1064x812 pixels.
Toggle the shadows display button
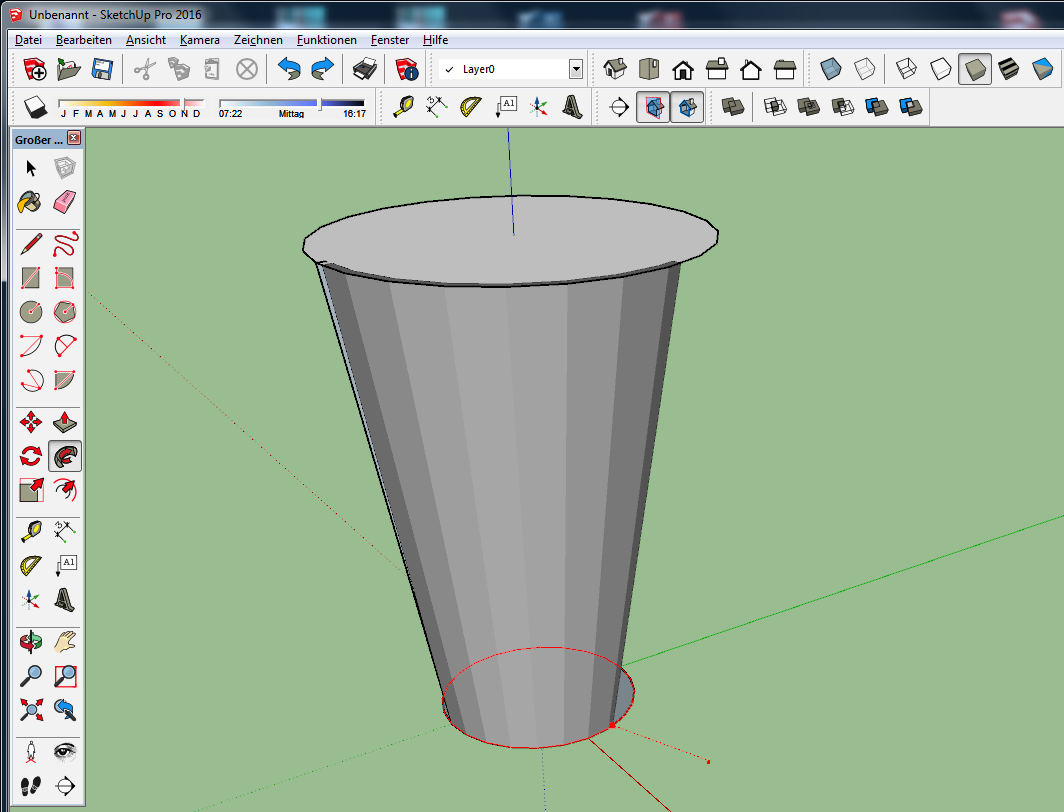[x=35, y=106]
